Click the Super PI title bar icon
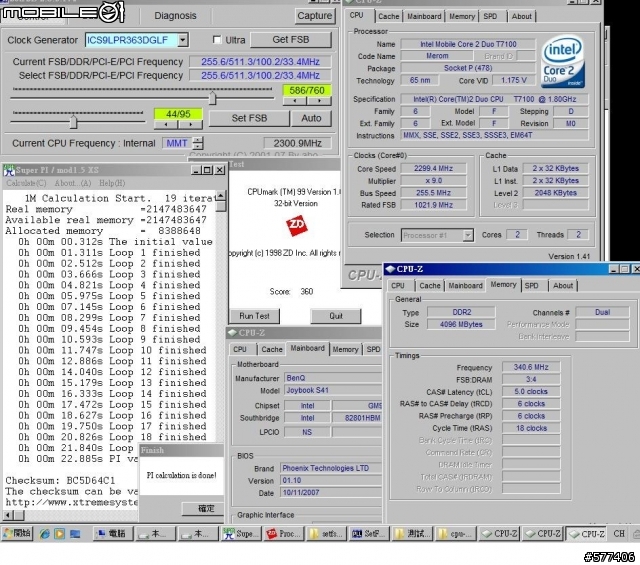The image size is (640, 565). coord(9,170)
